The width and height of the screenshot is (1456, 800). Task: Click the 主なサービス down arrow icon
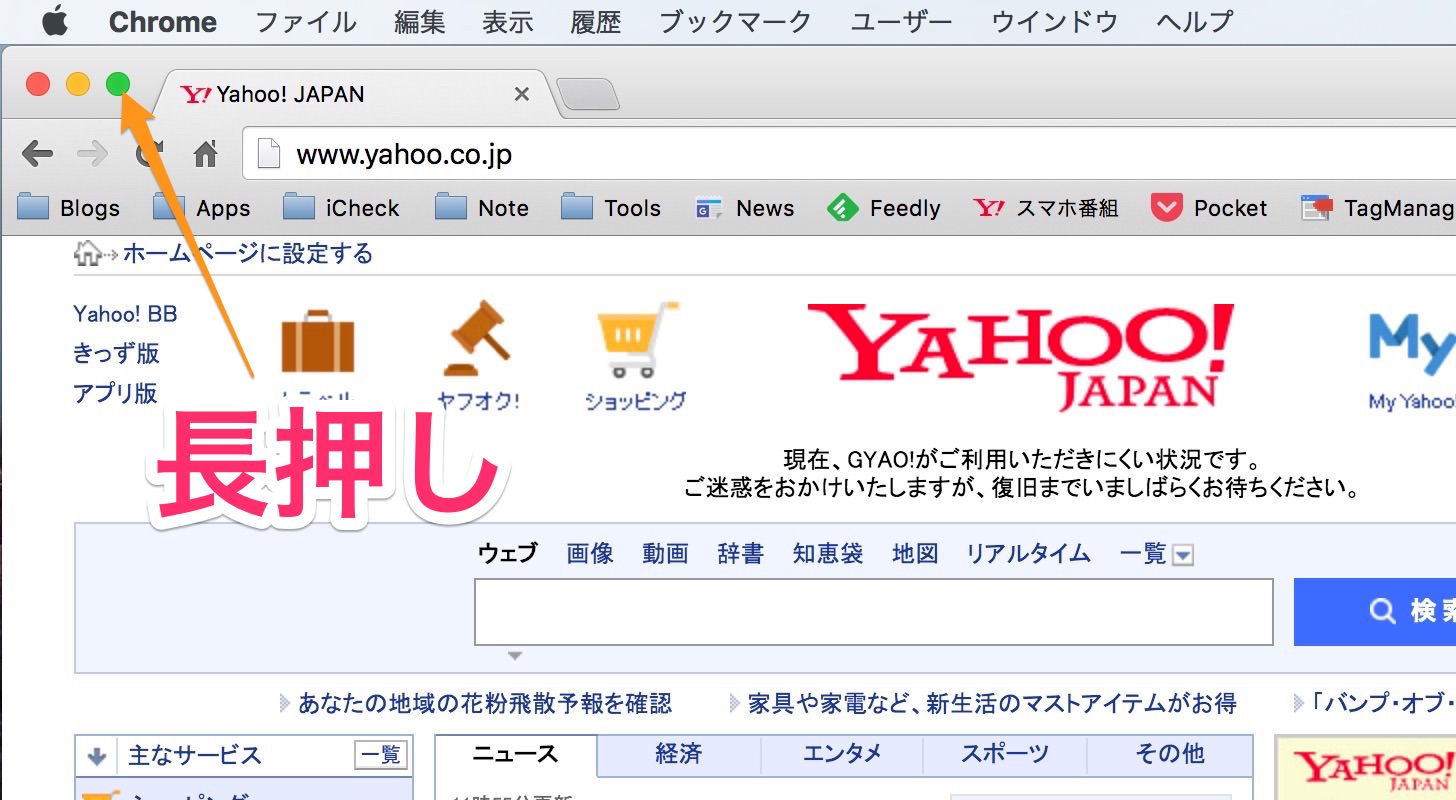(97, 755)
